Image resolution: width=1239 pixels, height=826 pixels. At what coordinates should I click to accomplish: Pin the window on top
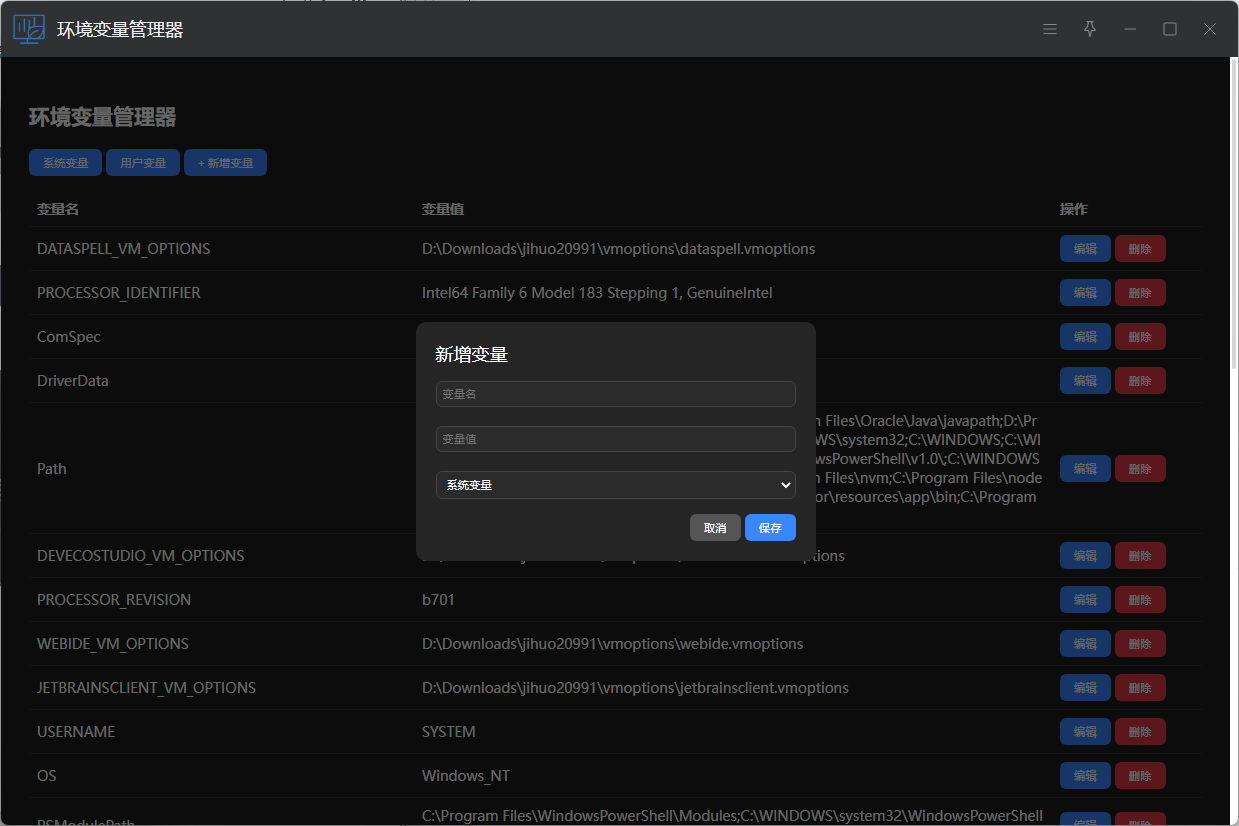[x=1090, y=29]
